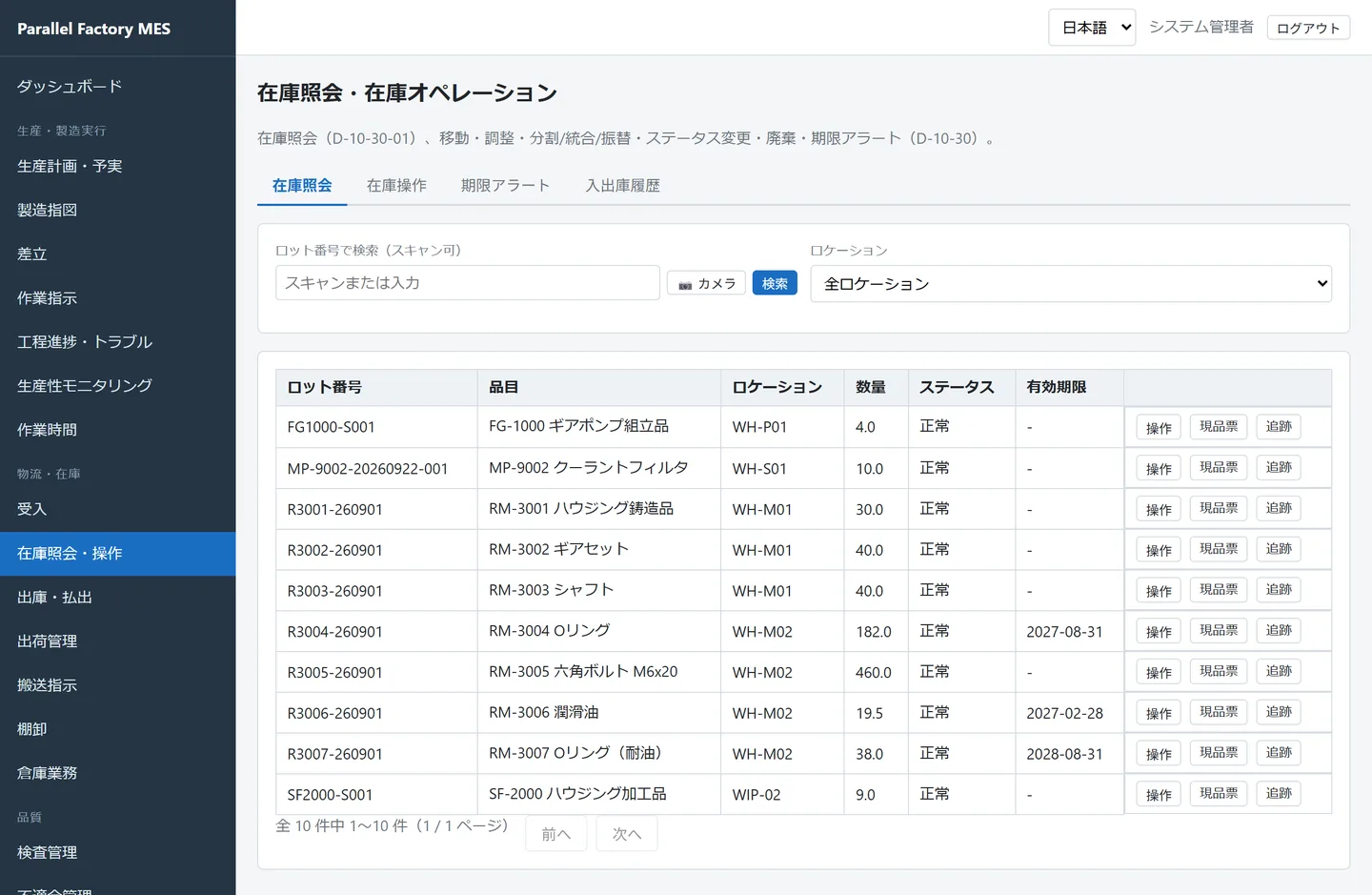Click the 品目 column header
Screen dimensions: 1372x895
[x=598, y=388]
